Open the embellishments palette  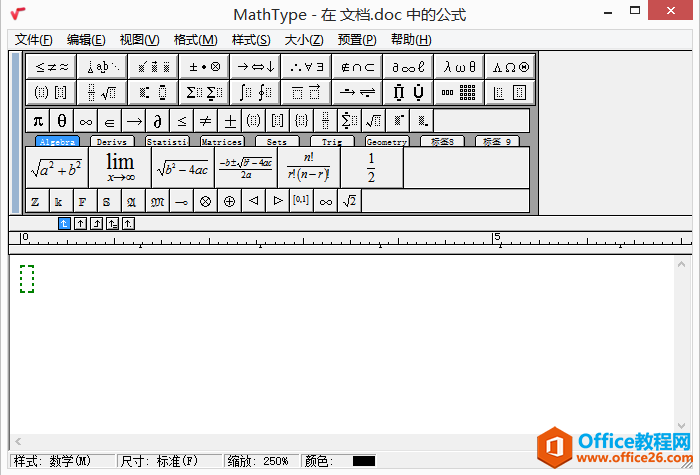(154, 67)
